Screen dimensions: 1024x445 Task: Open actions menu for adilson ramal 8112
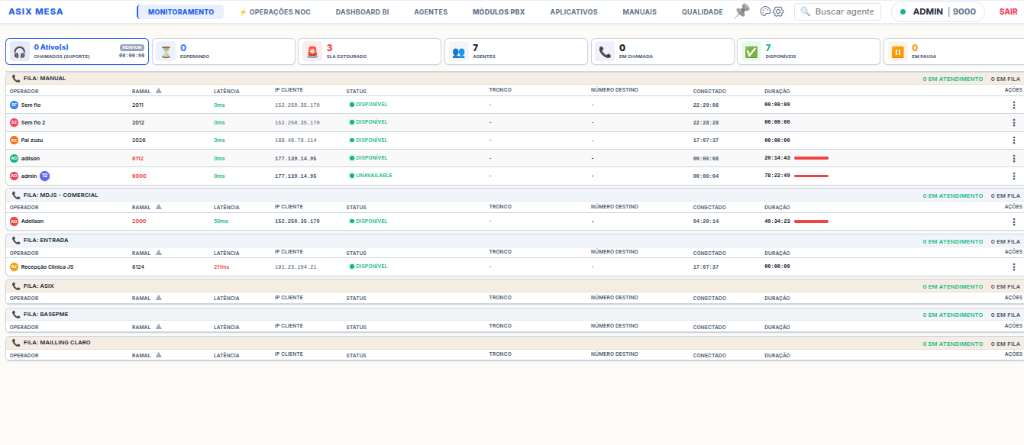(x=1014, y=158)
